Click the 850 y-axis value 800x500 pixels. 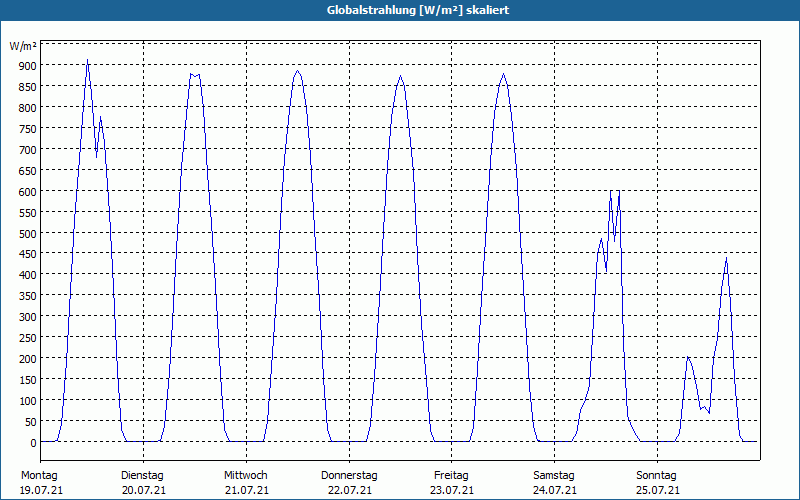coord(28,87)
